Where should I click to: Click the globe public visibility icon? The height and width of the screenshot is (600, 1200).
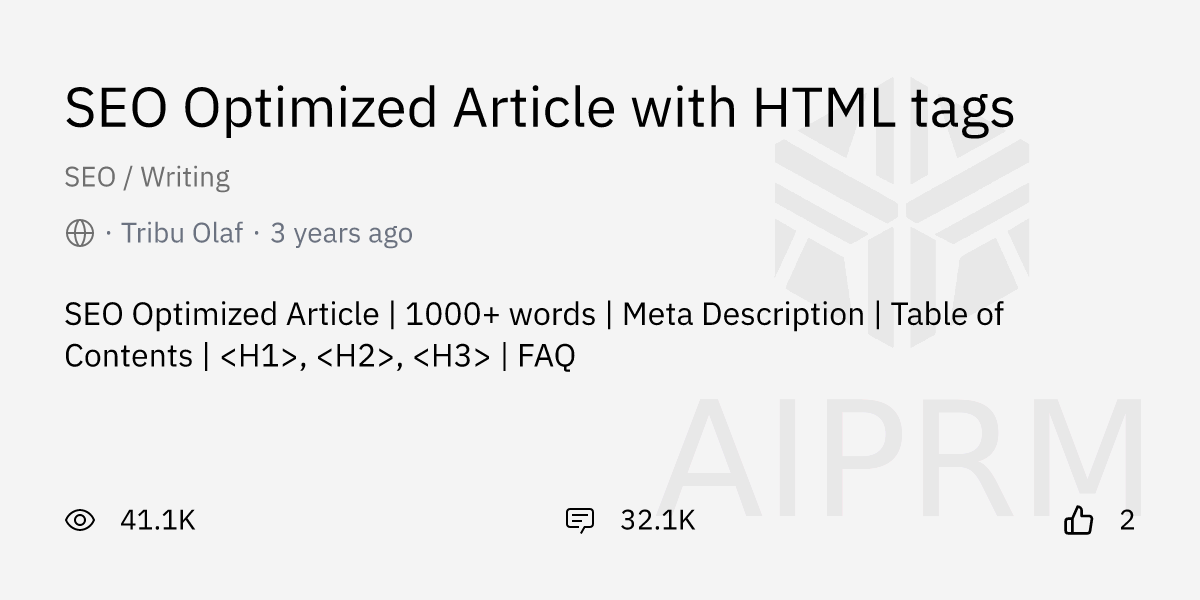point(80,233)
